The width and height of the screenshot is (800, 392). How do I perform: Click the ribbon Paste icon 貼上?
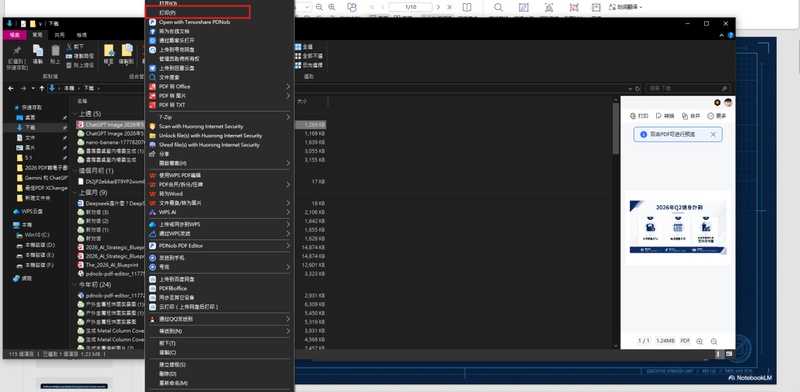click(55, 51)
